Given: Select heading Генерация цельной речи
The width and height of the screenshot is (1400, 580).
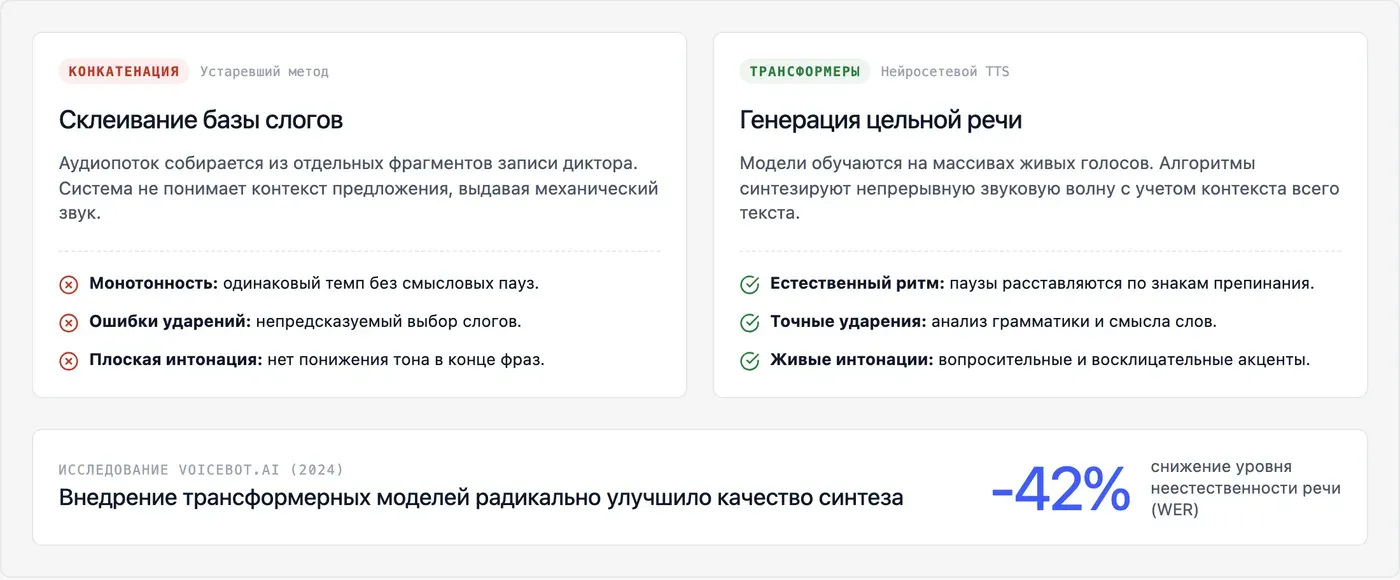Looking at the screenshot, I should (881, 120).
